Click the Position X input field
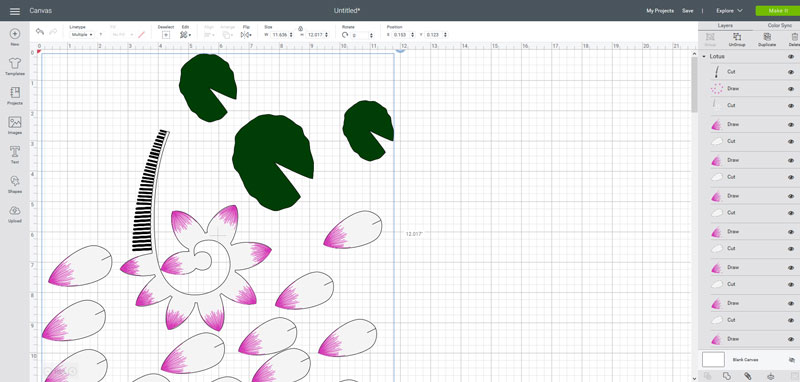This screenshot has height=382, width=800. pos(402,35)
